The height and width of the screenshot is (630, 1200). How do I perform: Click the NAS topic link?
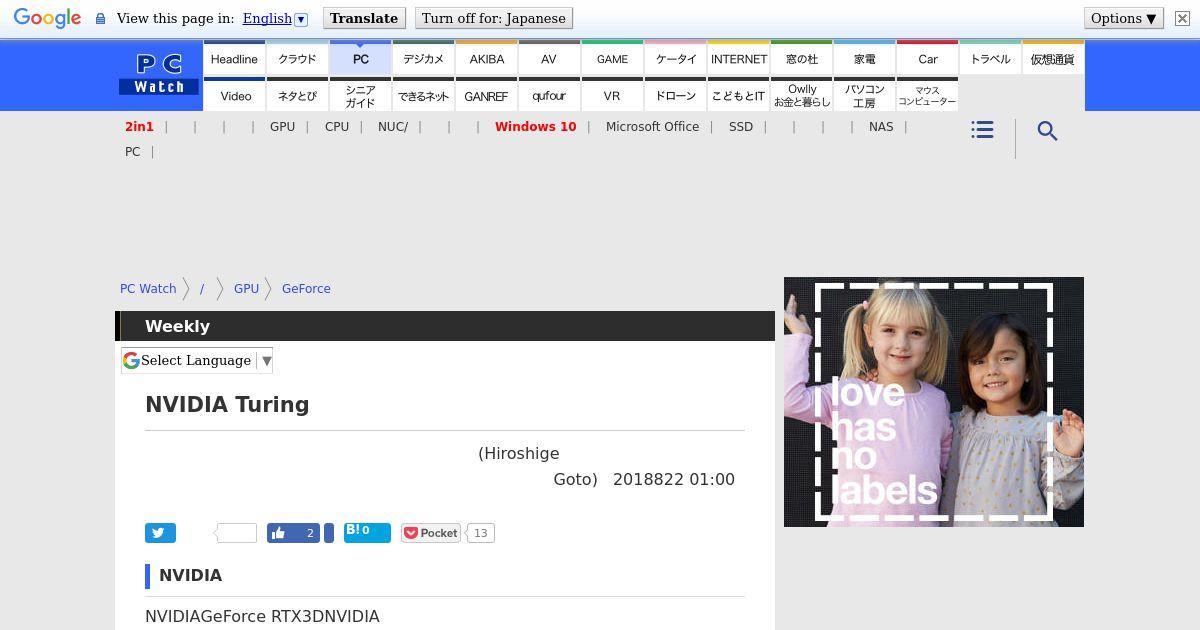coord(881,127)
